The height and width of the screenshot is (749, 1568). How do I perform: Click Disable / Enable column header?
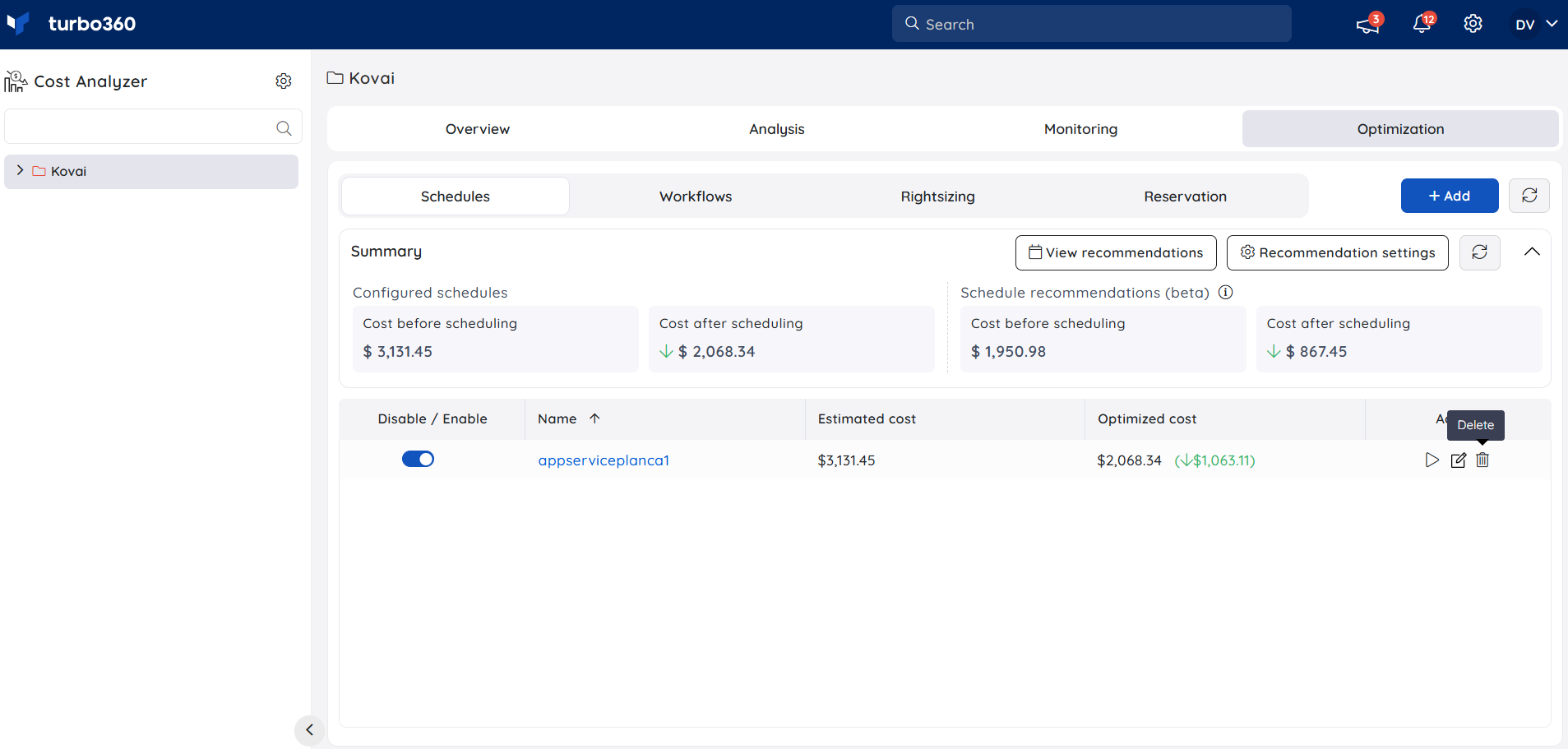432,418
